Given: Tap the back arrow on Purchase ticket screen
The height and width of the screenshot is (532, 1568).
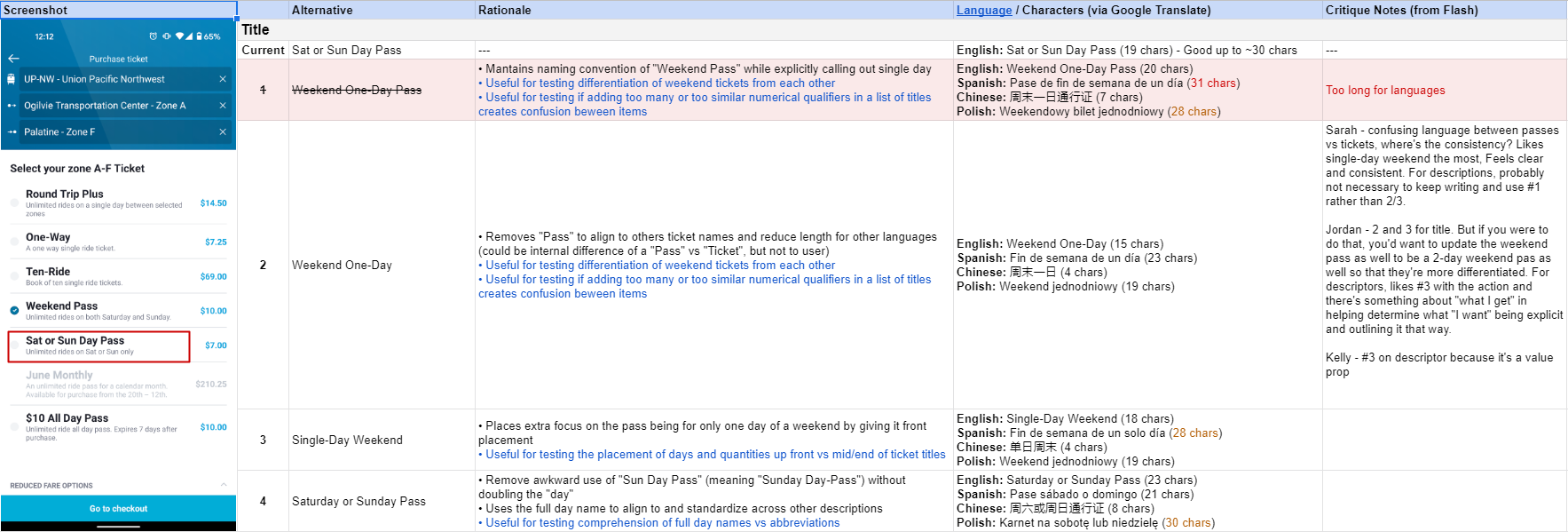Looking at the screenshot, I should [x=13, y=59].
